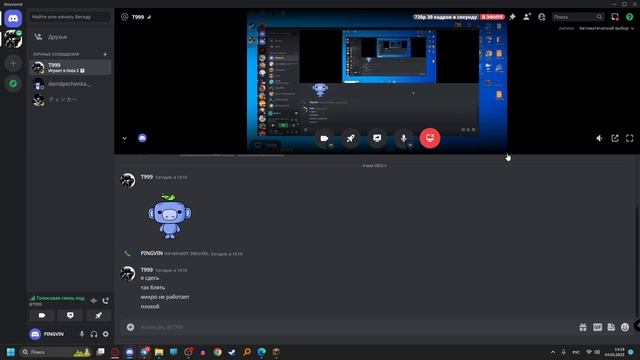
Task: Open the Windows Start menu
Action: point(11,352)
